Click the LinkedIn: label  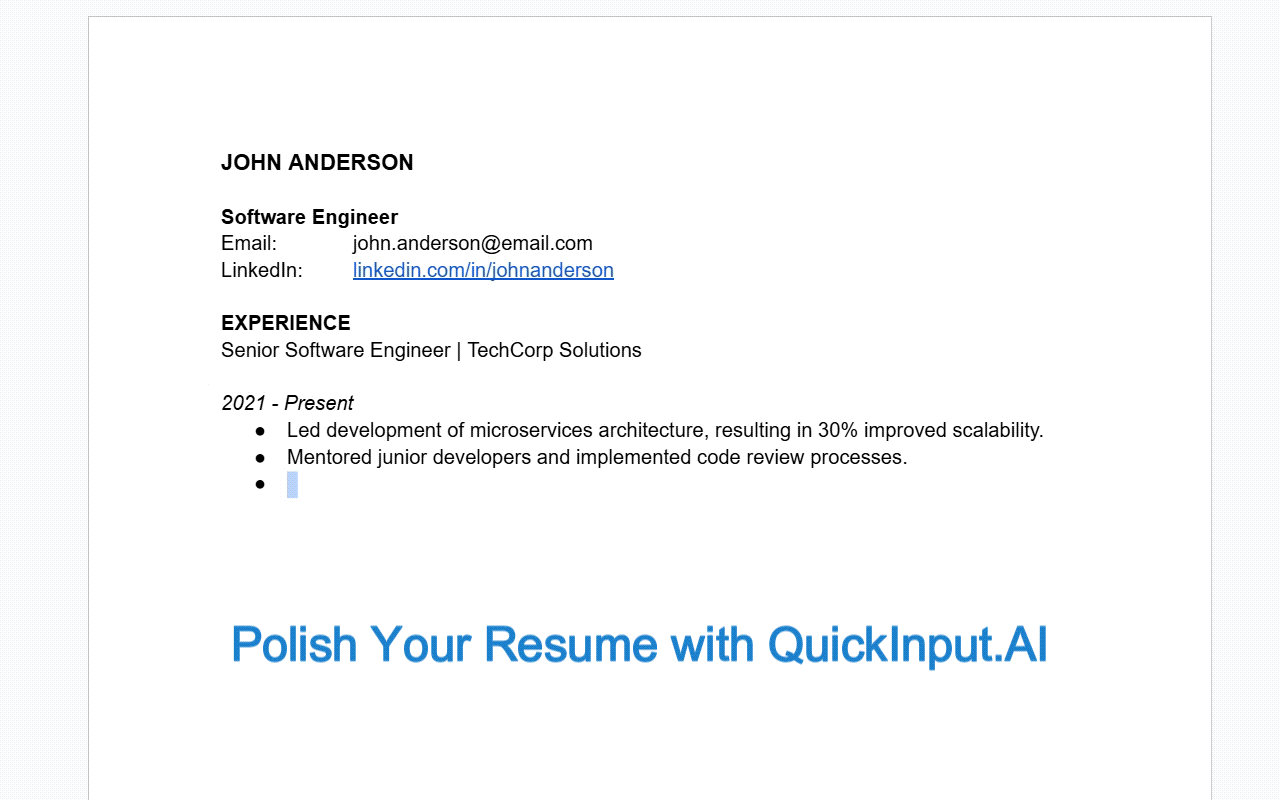261,270
